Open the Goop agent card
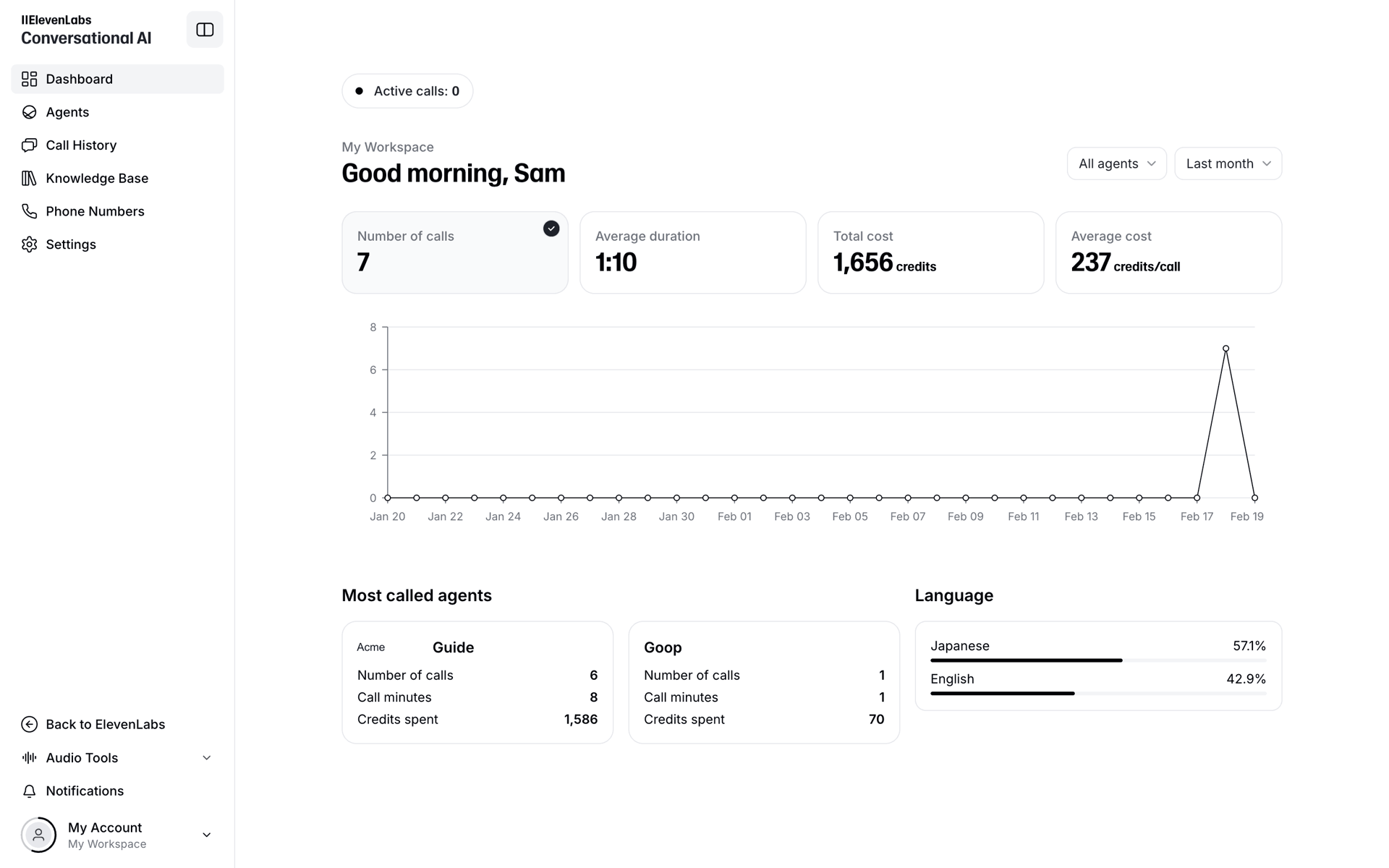 [764, 682]
